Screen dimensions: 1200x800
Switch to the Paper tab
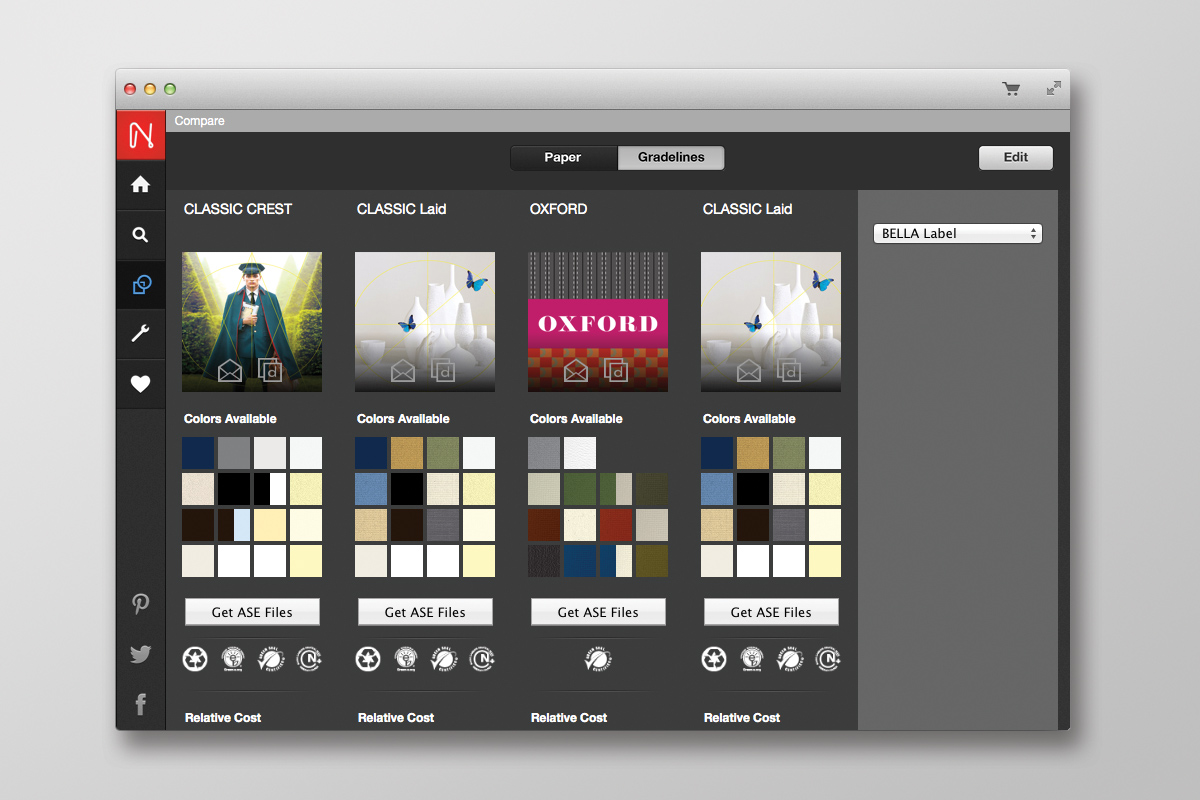563,158
